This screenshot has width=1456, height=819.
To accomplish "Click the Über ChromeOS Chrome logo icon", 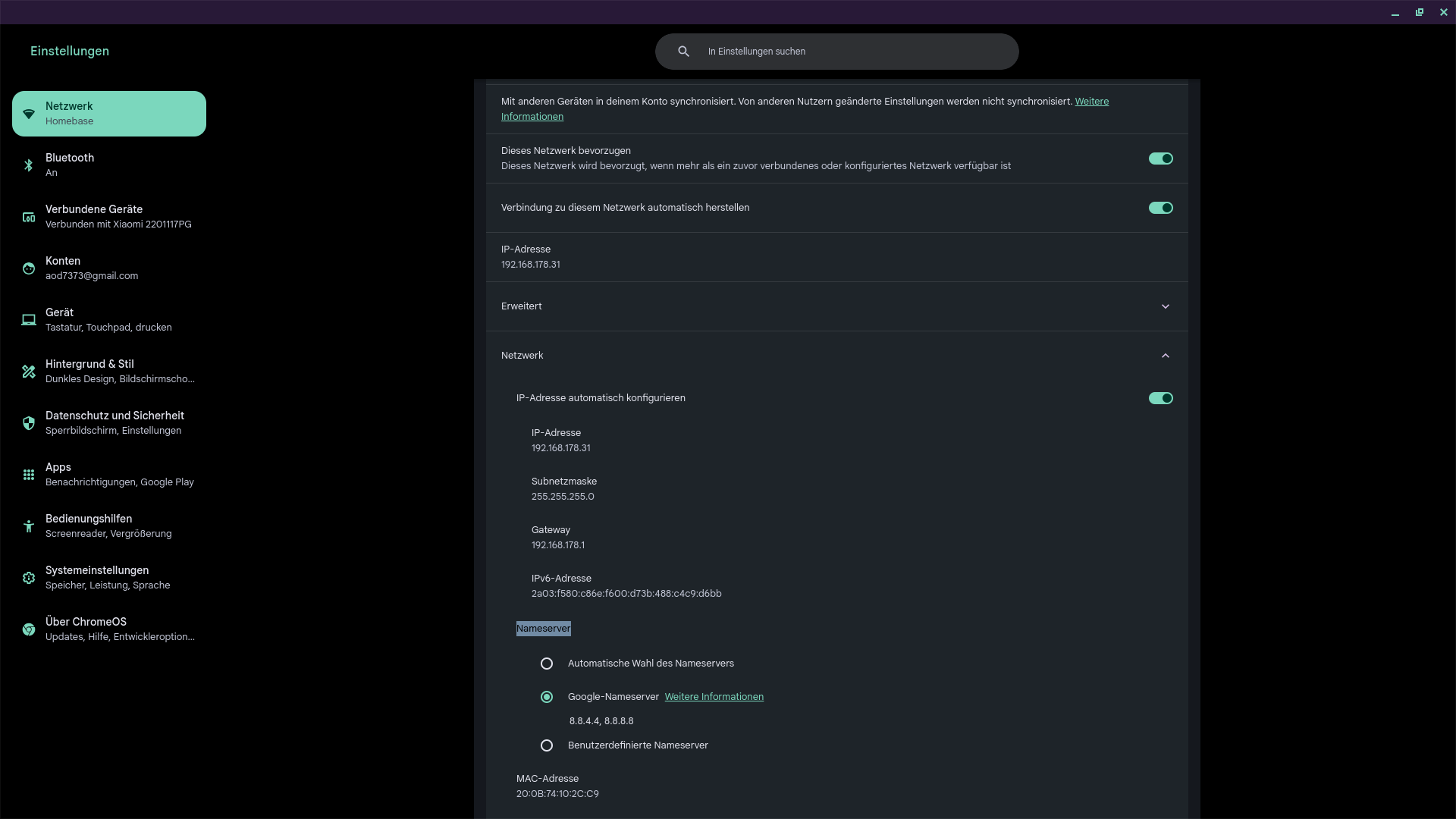I will click(29, 629).
